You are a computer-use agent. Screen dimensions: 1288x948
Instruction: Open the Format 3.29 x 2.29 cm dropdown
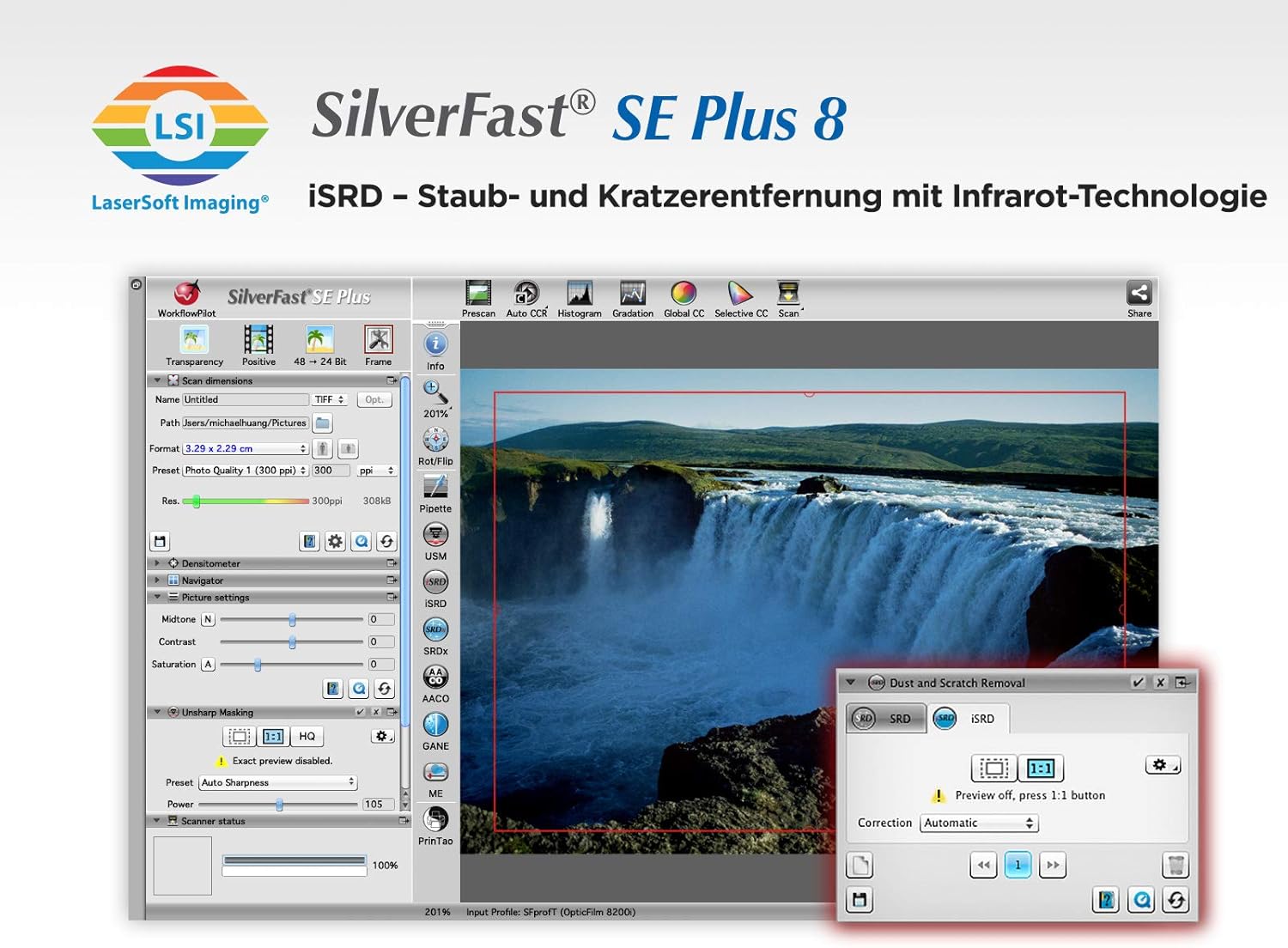pos(246,448)
